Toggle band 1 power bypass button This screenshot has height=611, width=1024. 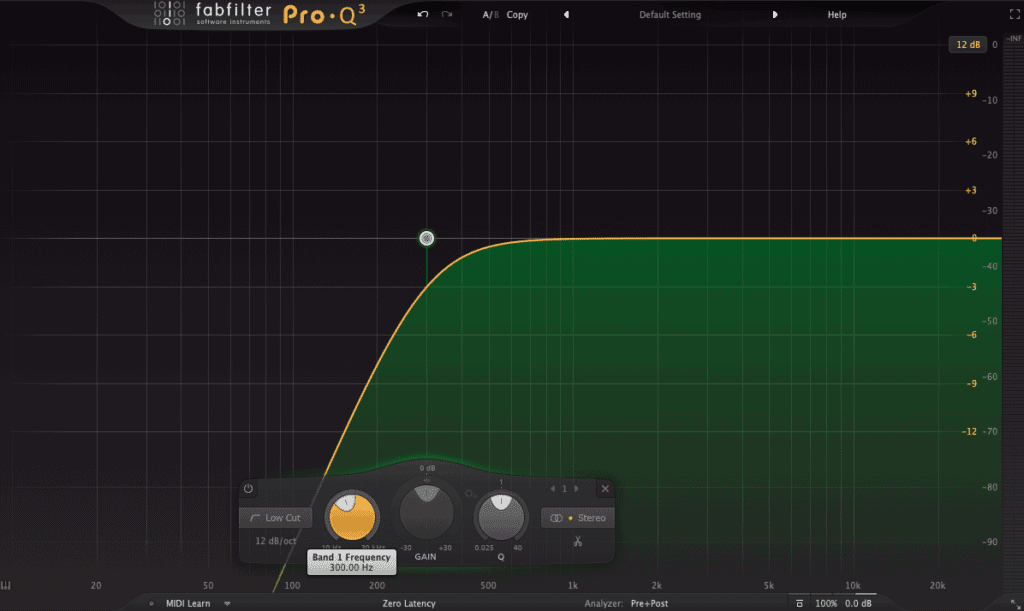pyautogui.click(x=250, y=489)
